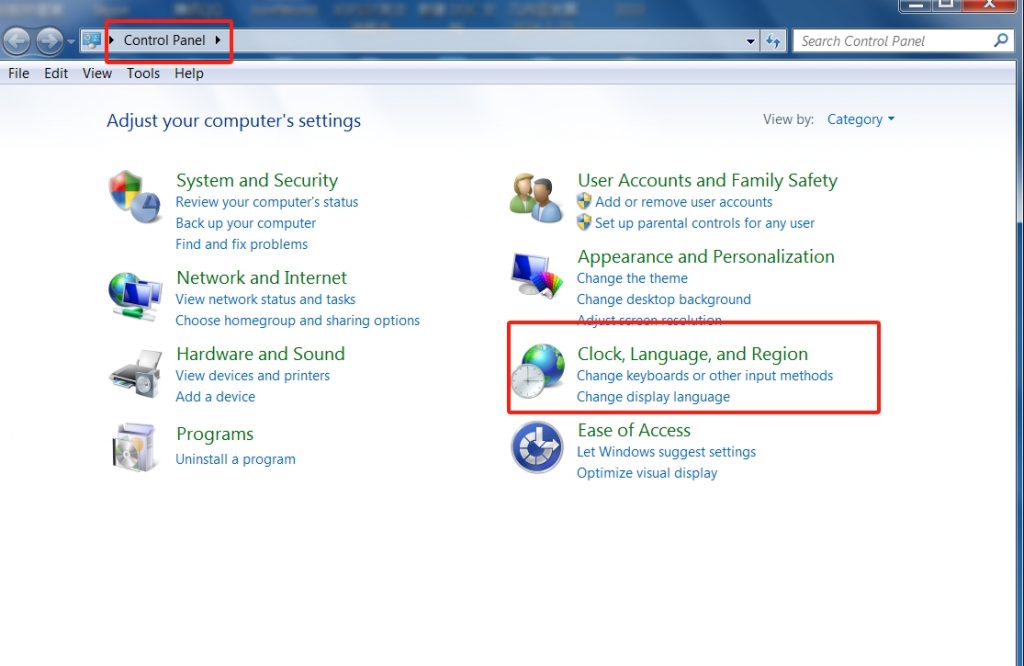Open the Clock, Language, and Region globe icon
The height and width of the screenshot is (666, 1024).
[537, 371]
